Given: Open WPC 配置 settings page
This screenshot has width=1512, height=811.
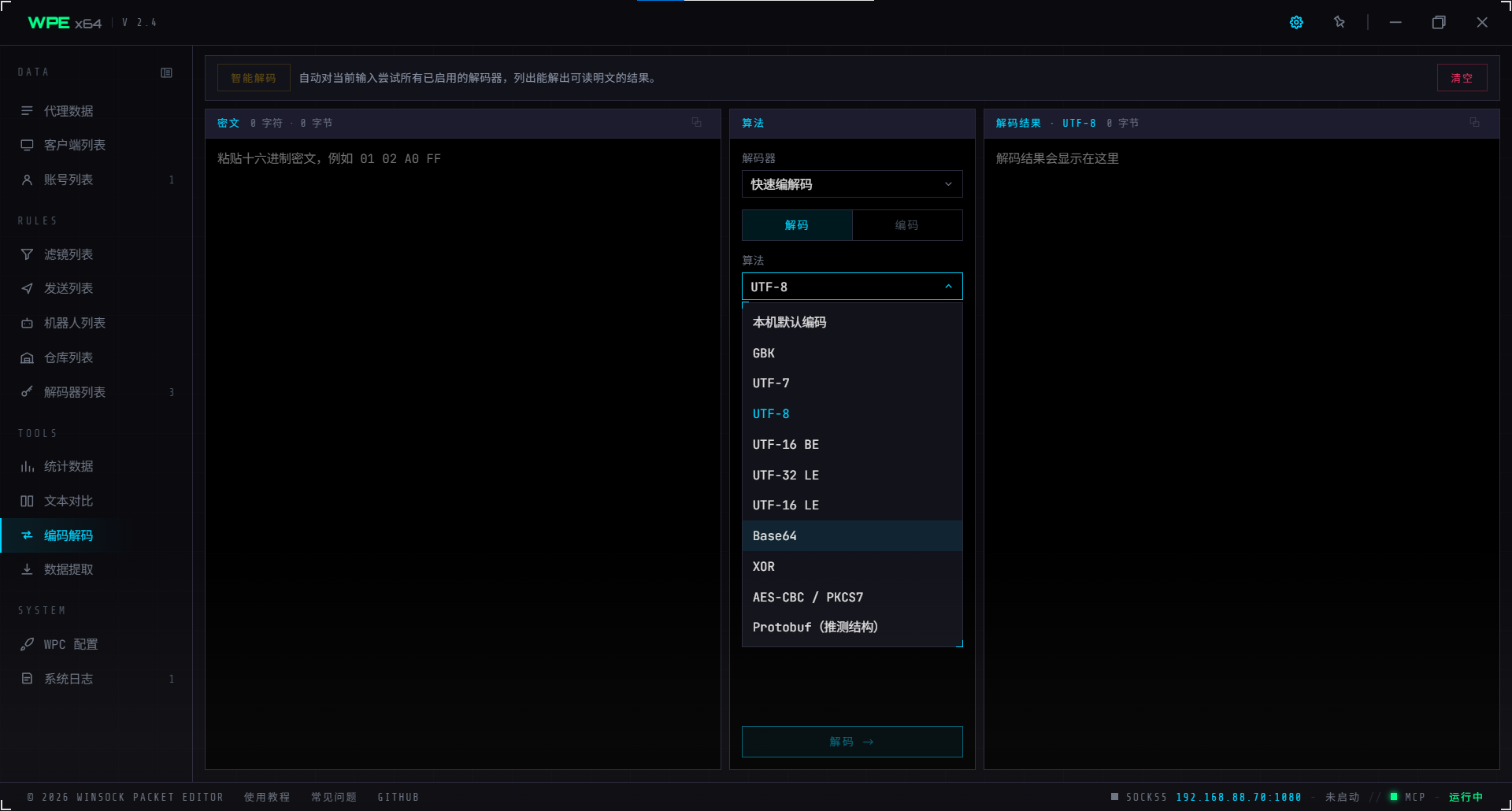Looking at the screenshot, I should [96, 644].
